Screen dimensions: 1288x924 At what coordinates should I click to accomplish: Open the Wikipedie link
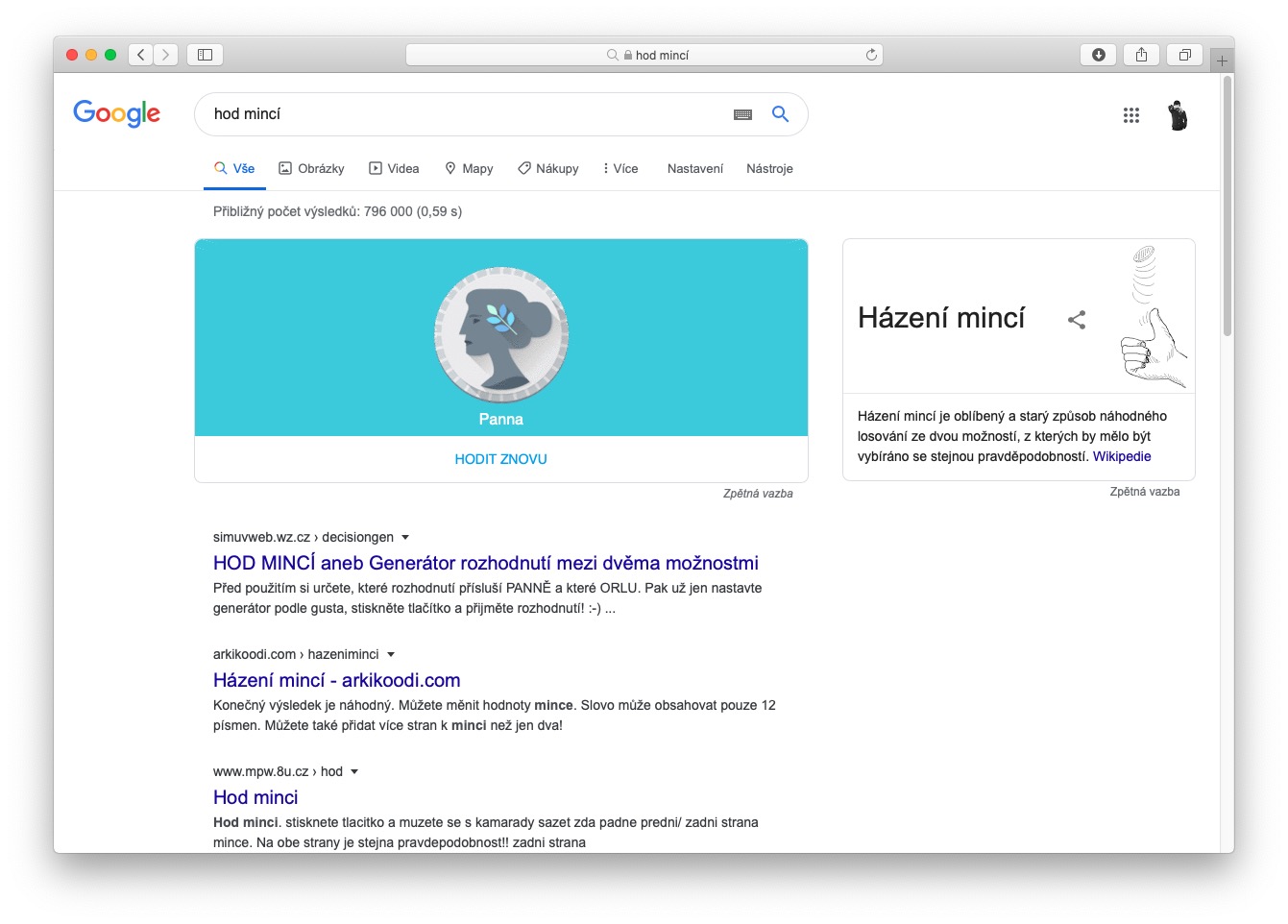(1122, 456)
